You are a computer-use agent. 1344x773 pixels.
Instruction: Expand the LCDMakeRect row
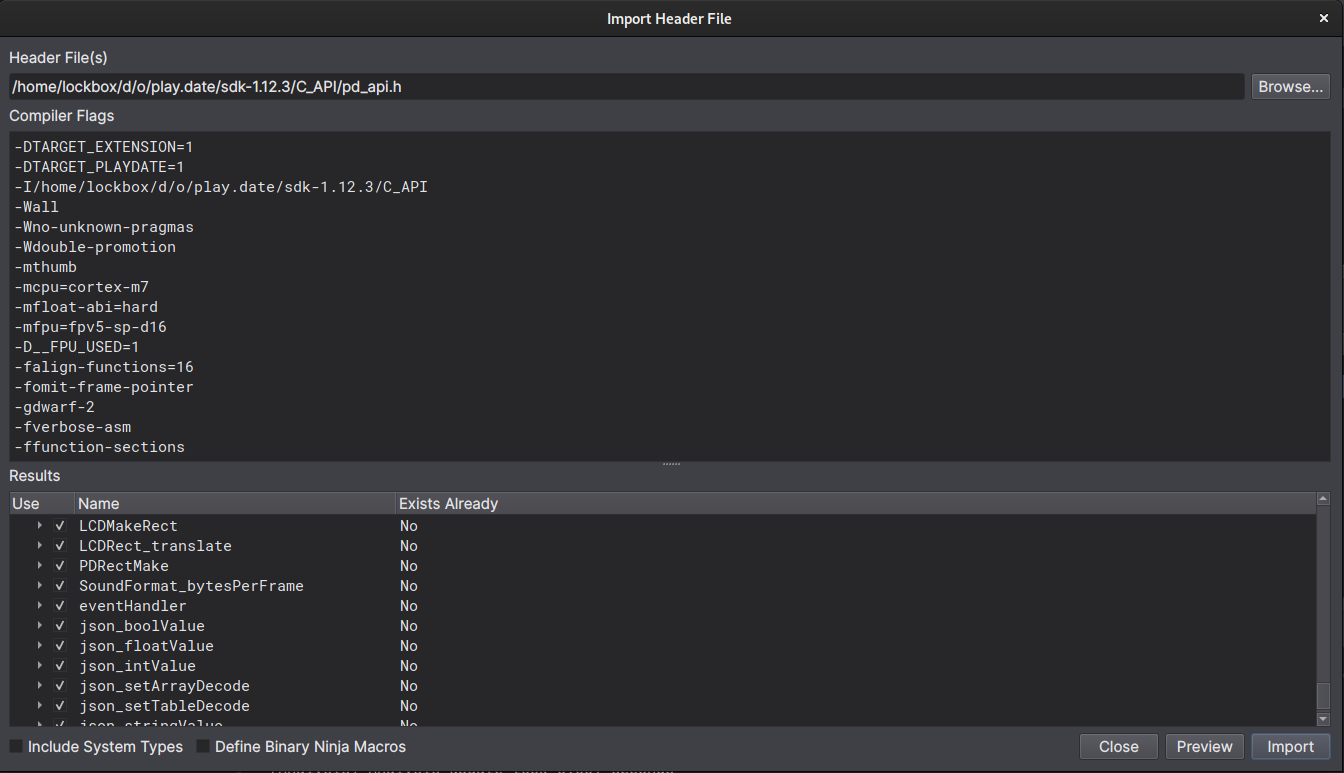tap(40, 526)
